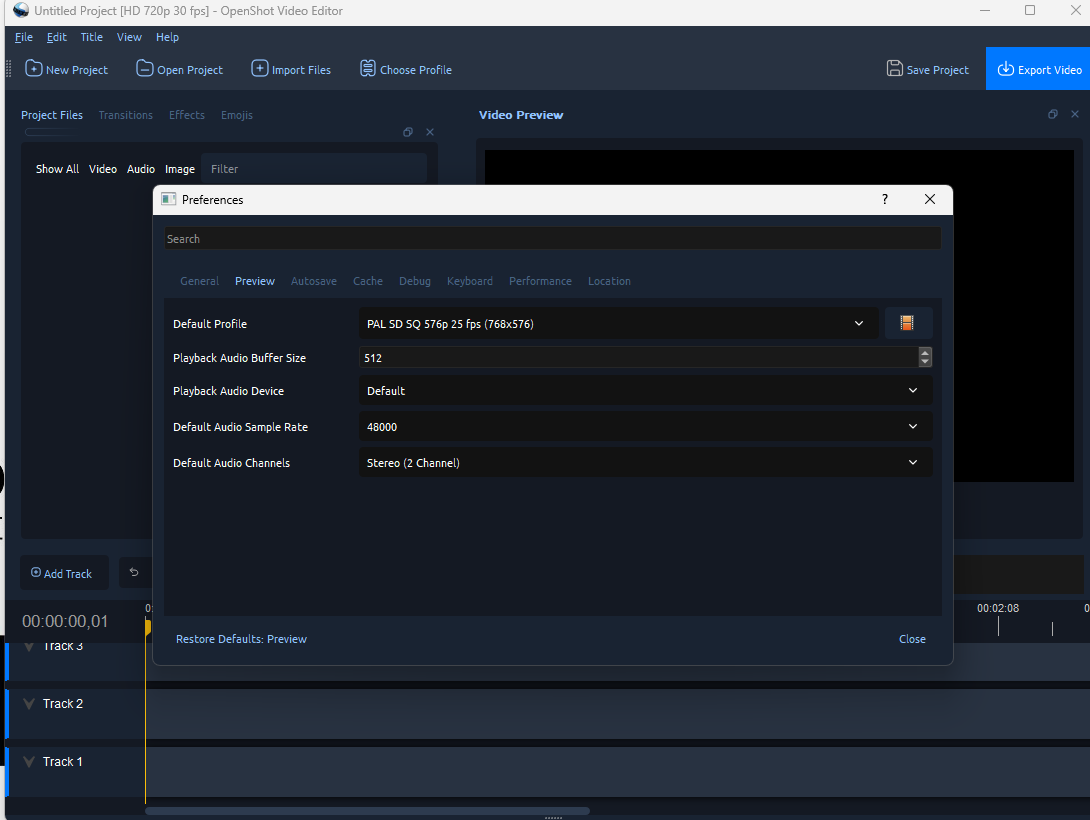Float the Video Preview panel icon
Screen dimensions: 1090x820
[1052, 114]
